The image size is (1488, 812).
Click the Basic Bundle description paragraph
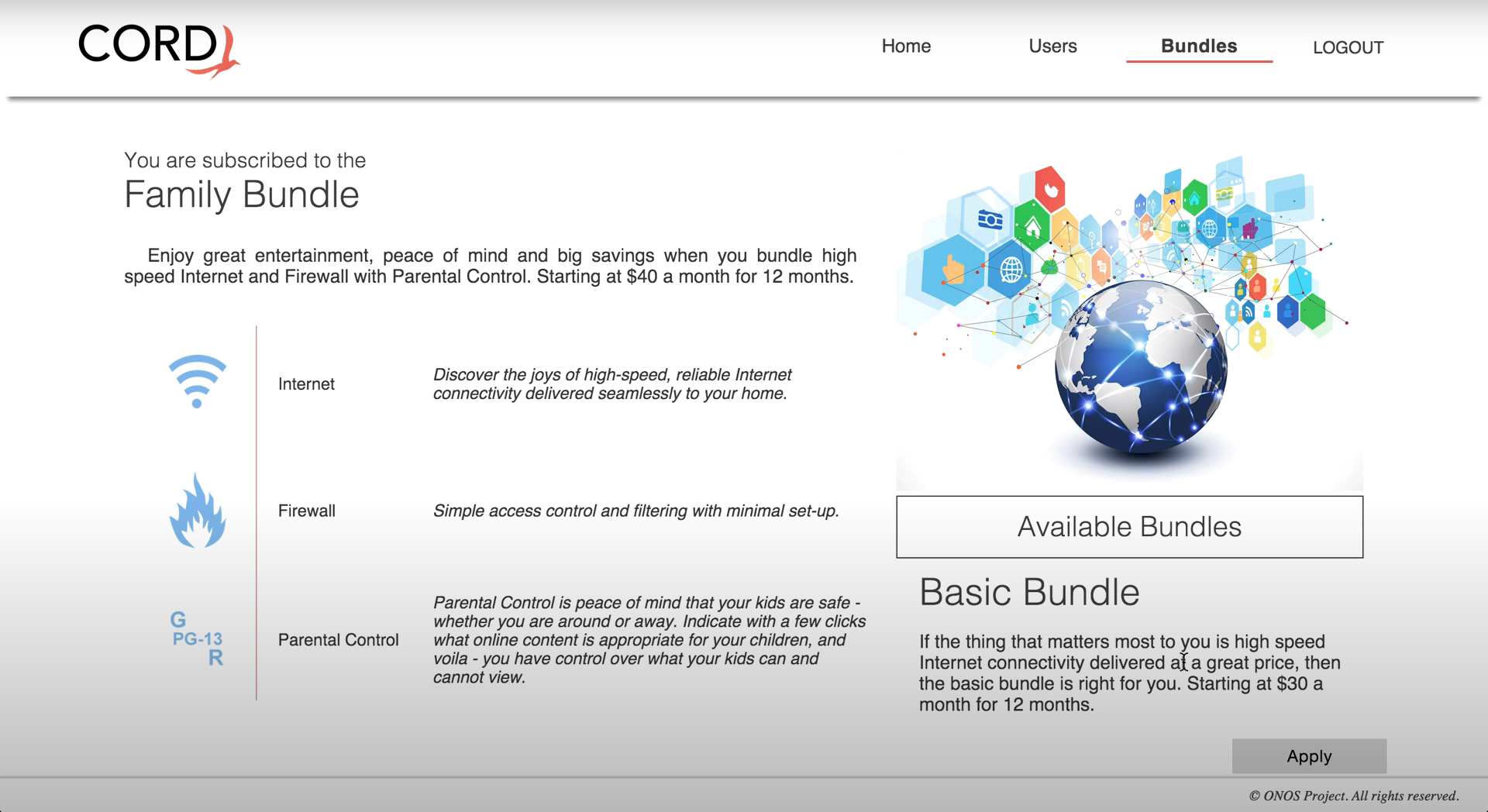tap(1130, 673)
